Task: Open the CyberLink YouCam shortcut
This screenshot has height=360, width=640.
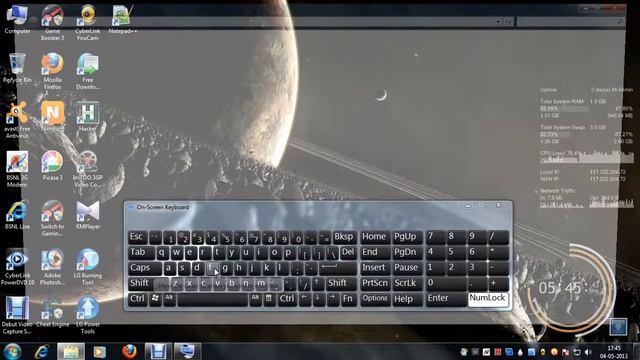Action: (x=87, y=22)
